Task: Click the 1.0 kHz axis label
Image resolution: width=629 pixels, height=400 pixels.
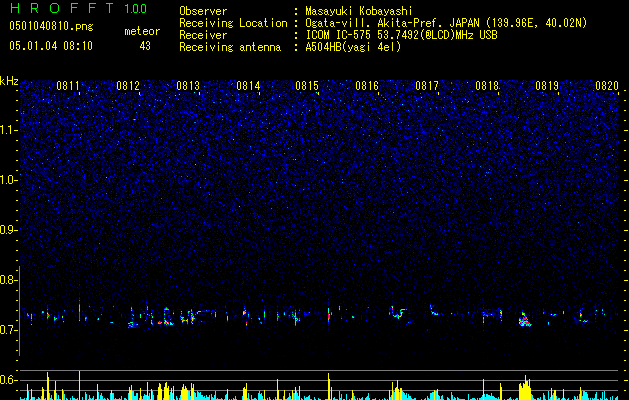Action: [8, 180]
